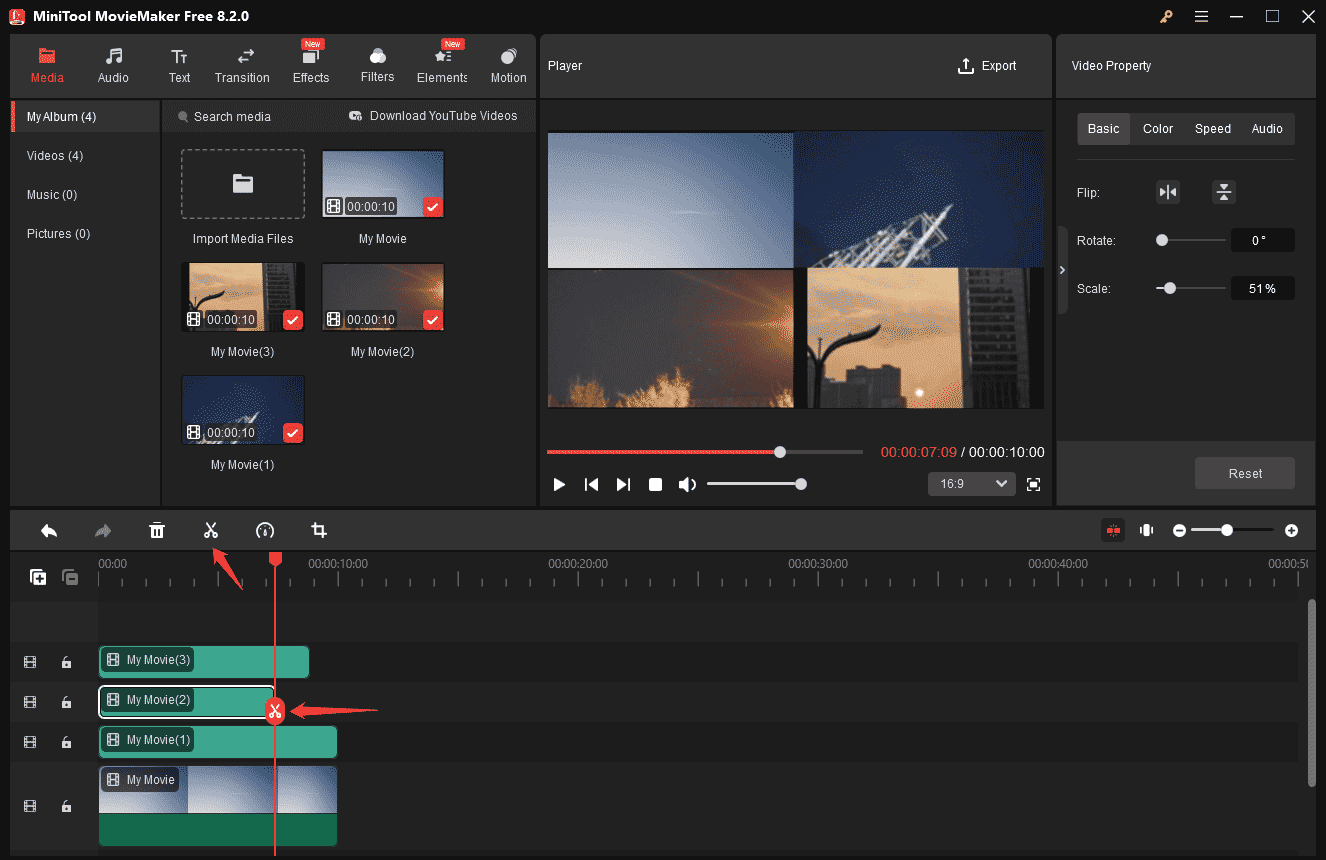Image resolution: width=1326 pixels, height=860 pixels.
Task: Open the Text tab
Action: click(x=179, y=65)
